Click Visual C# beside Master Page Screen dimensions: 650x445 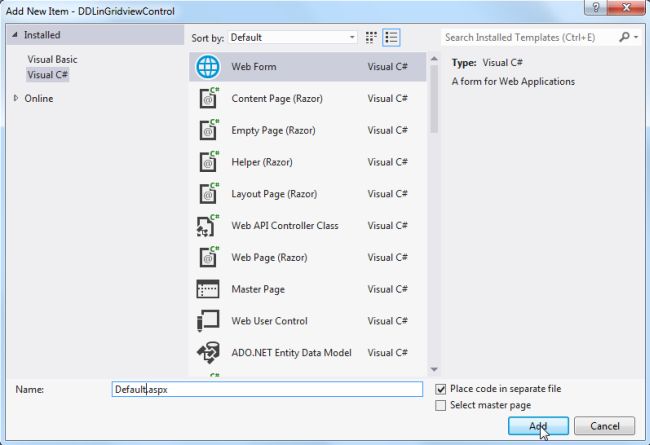click(x=388, y=289)
